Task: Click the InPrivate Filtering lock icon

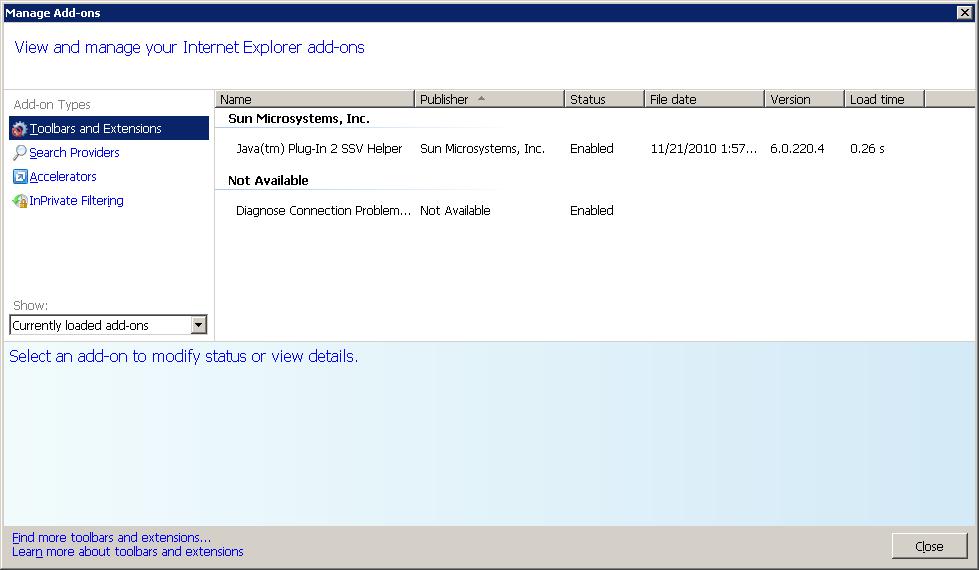Action: click(x=20, y=201)
